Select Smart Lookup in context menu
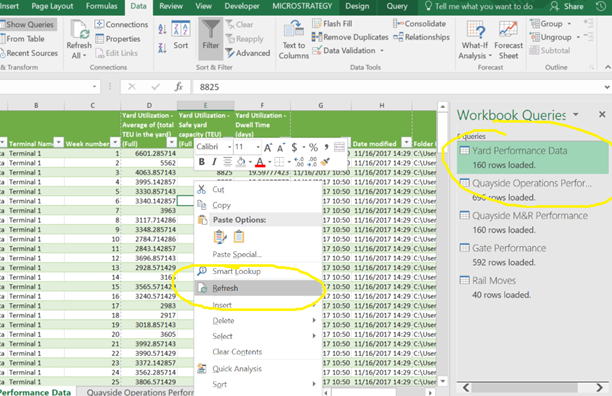The height and width of the screenshot is (396, 612). point(258,271)
